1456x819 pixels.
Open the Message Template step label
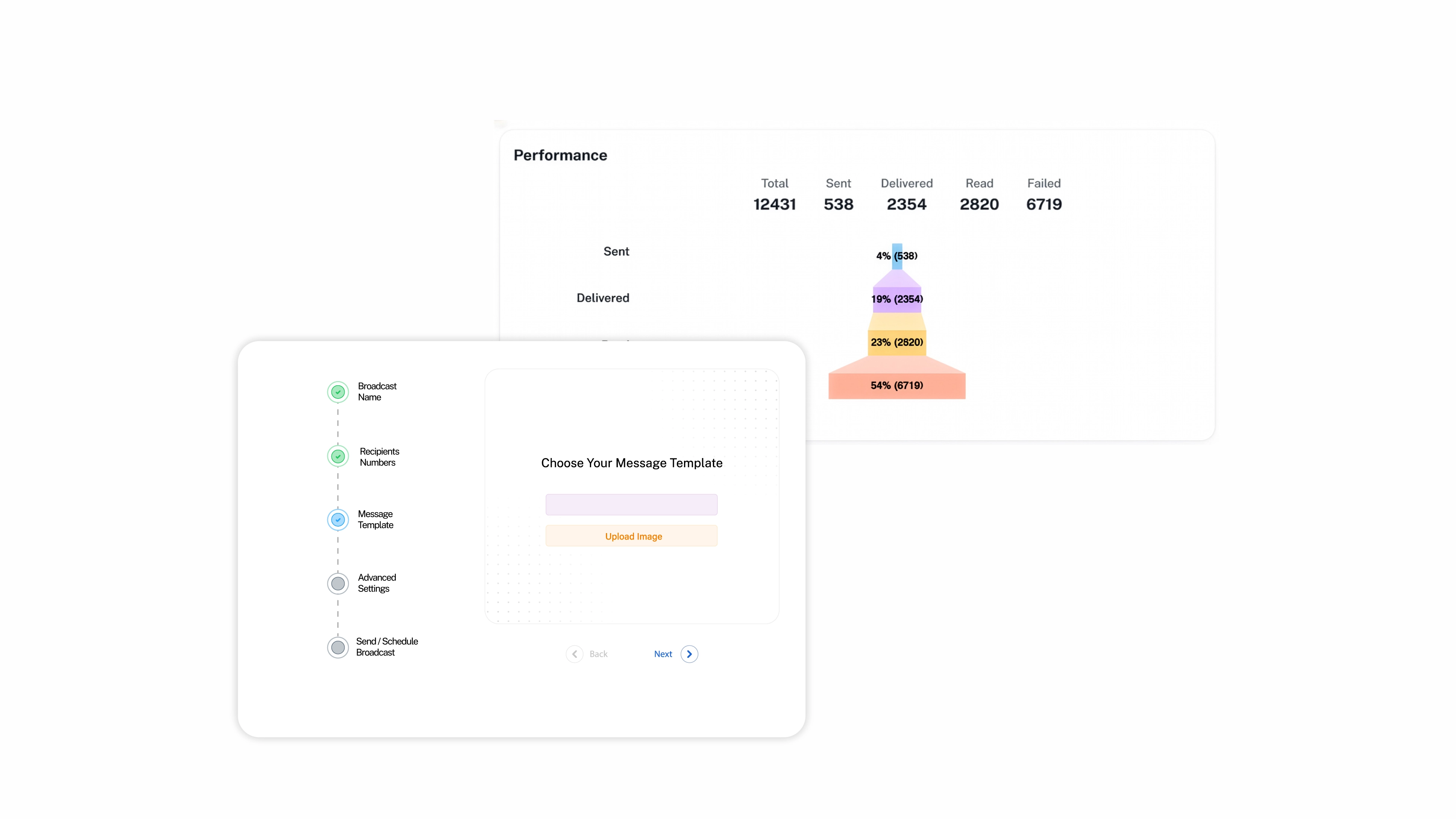pos(375,519)
